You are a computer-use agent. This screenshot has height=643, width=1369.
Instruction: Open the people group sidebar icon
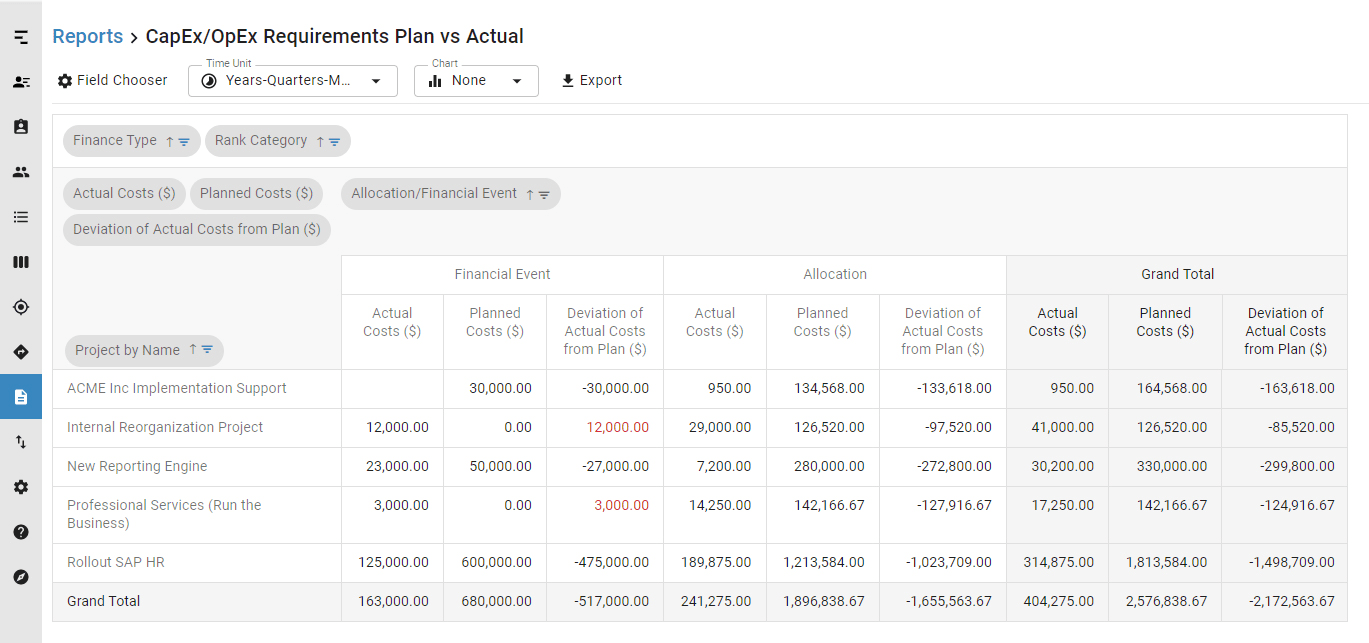[x=21, y=172]
